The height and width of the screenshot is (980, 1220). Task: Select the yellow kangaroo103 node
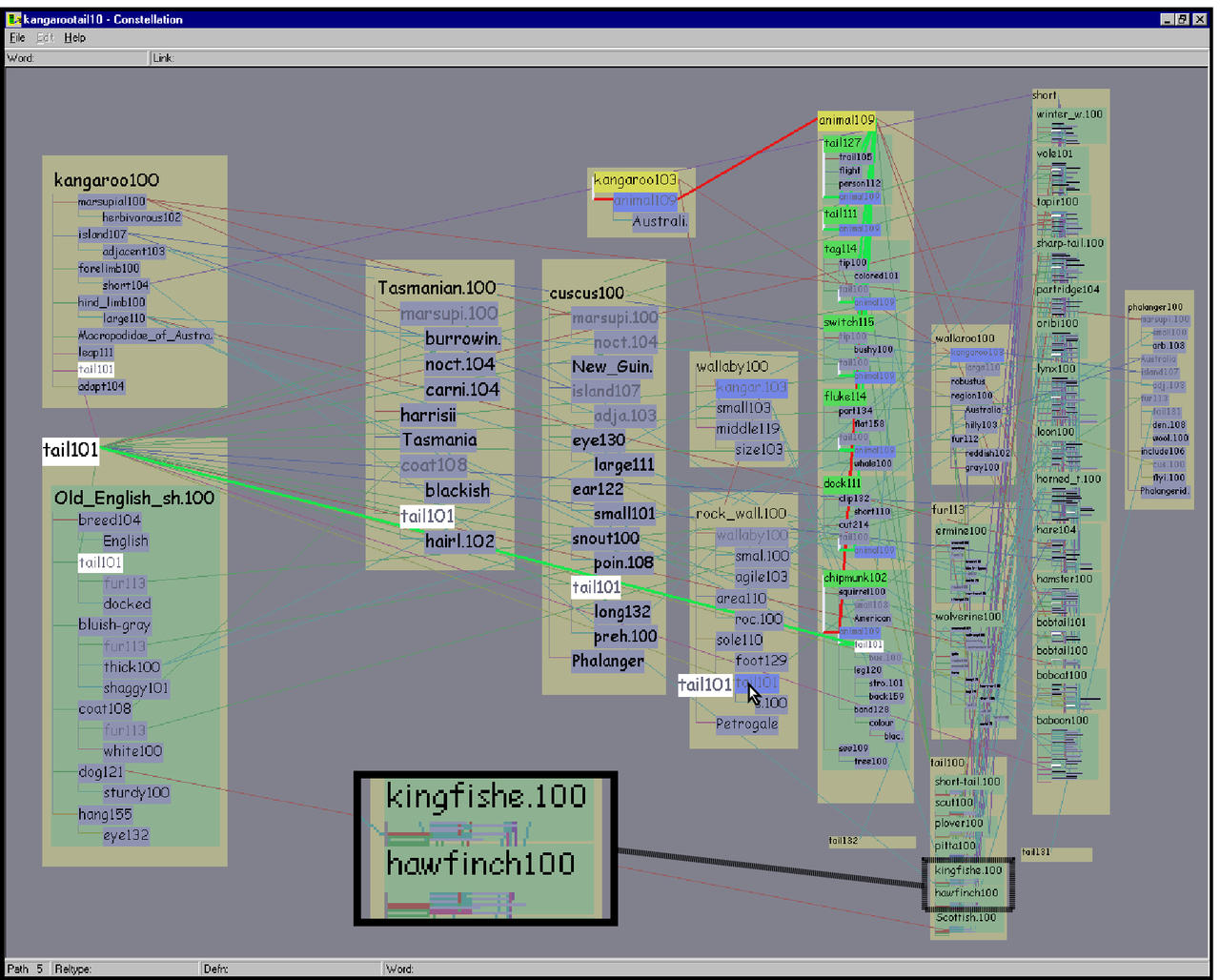click(x=635, y=179)
